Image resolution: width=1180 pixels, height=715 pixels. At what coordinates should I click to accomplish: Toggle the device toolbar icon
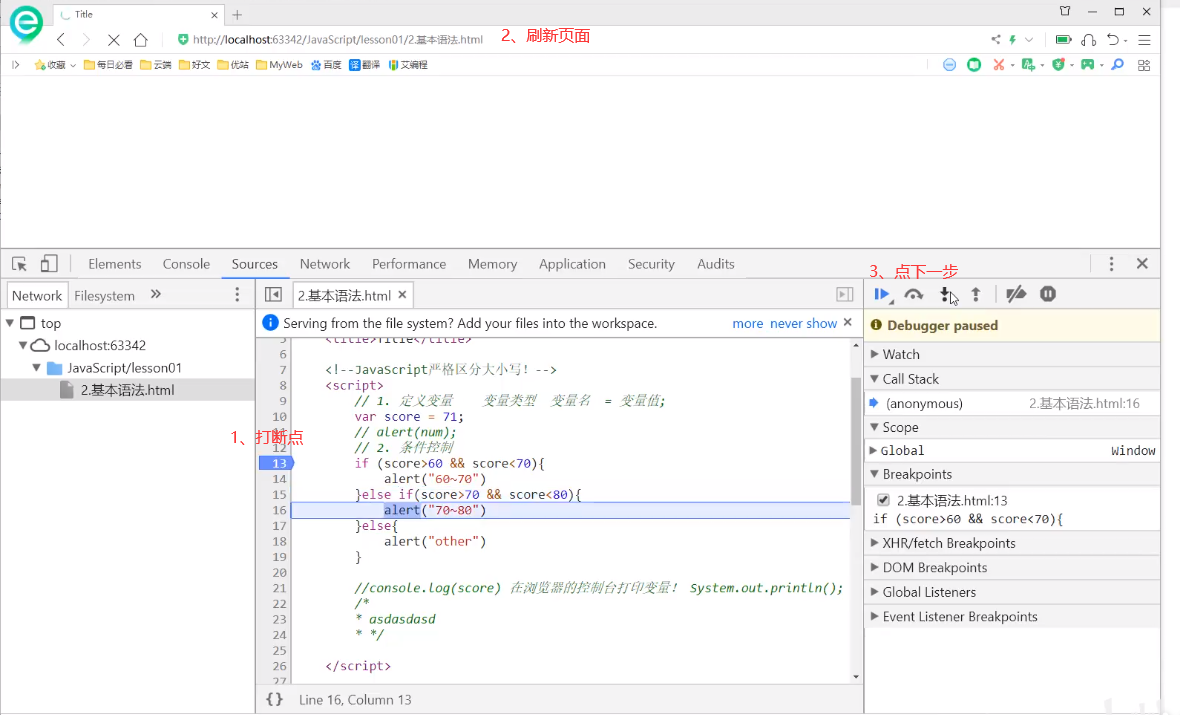click(x=49, y=264)
